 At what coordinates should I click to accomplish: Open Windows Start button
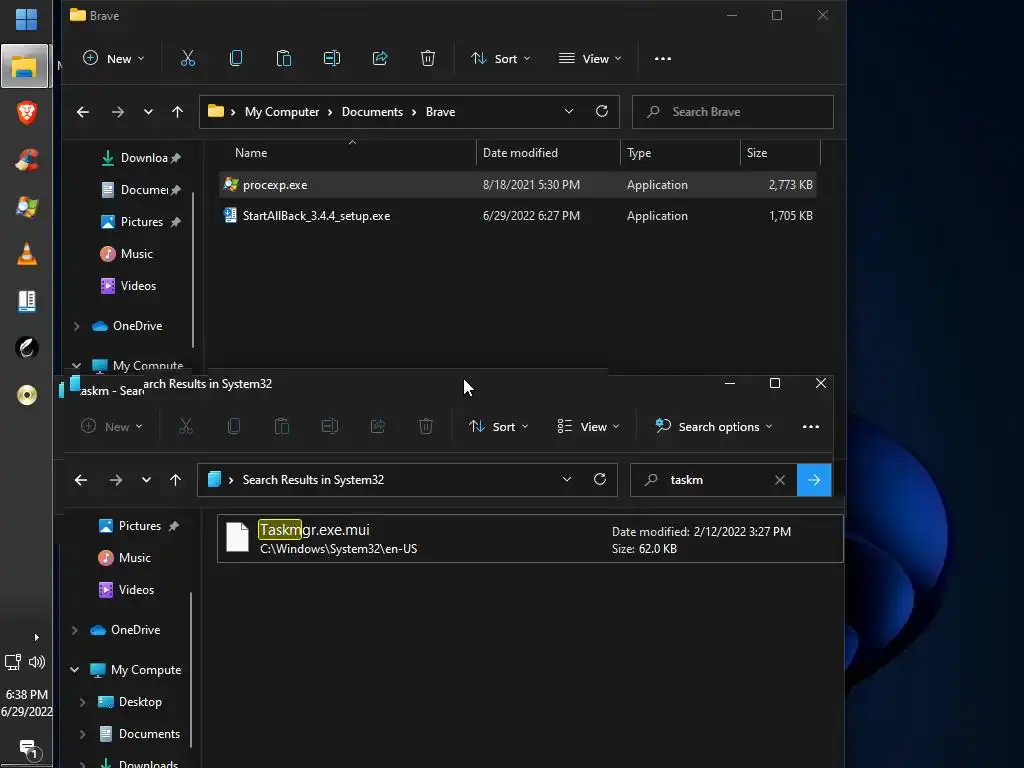(x=26, y=20)
